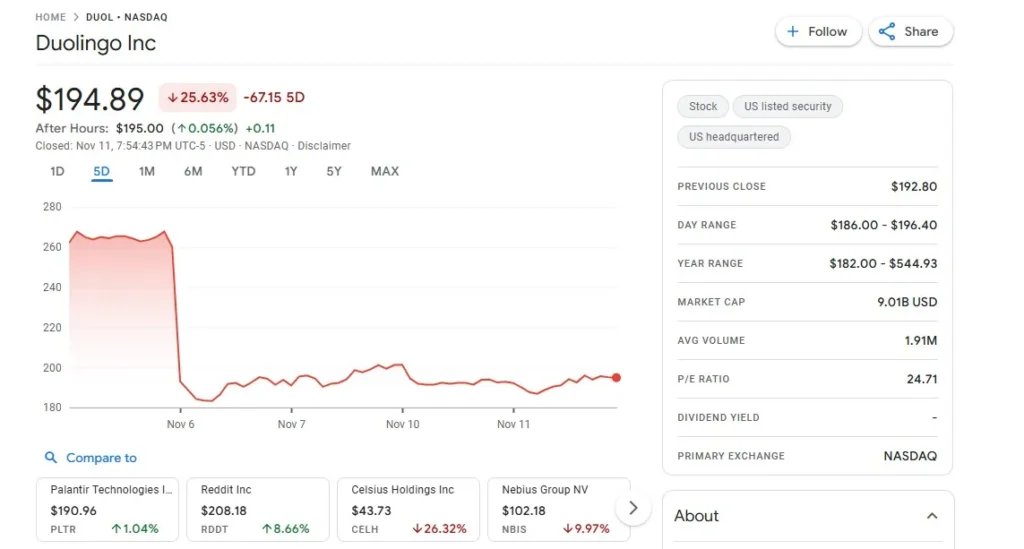Click the right arrow next to comparison cards
The height and width of the screenshot is (549, 1024).
pyautogui.click(x=632, y=508)
